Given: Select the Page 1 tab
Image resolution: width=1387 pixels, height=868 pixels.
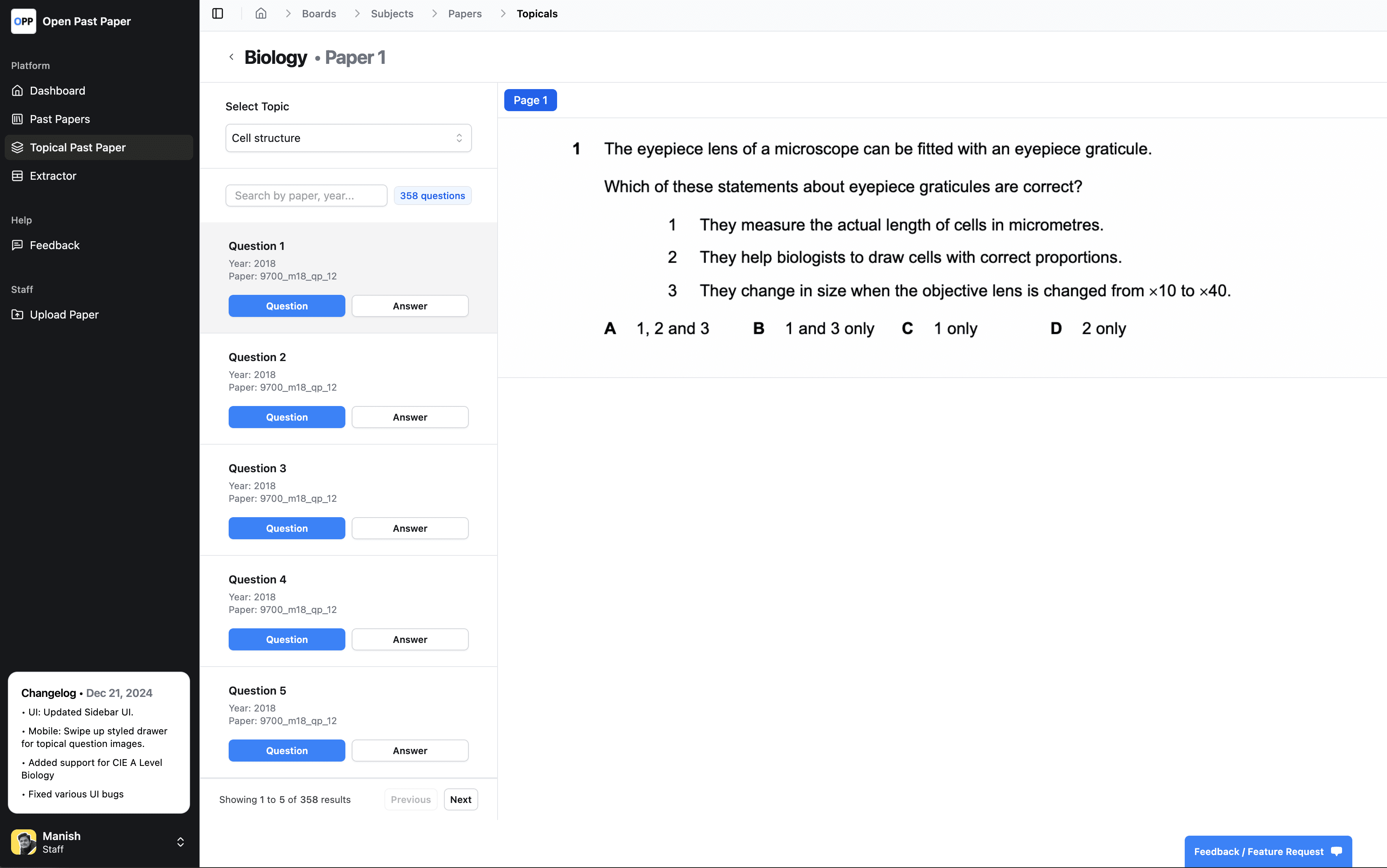Looking at the screenshot, I should click(530, 101).
